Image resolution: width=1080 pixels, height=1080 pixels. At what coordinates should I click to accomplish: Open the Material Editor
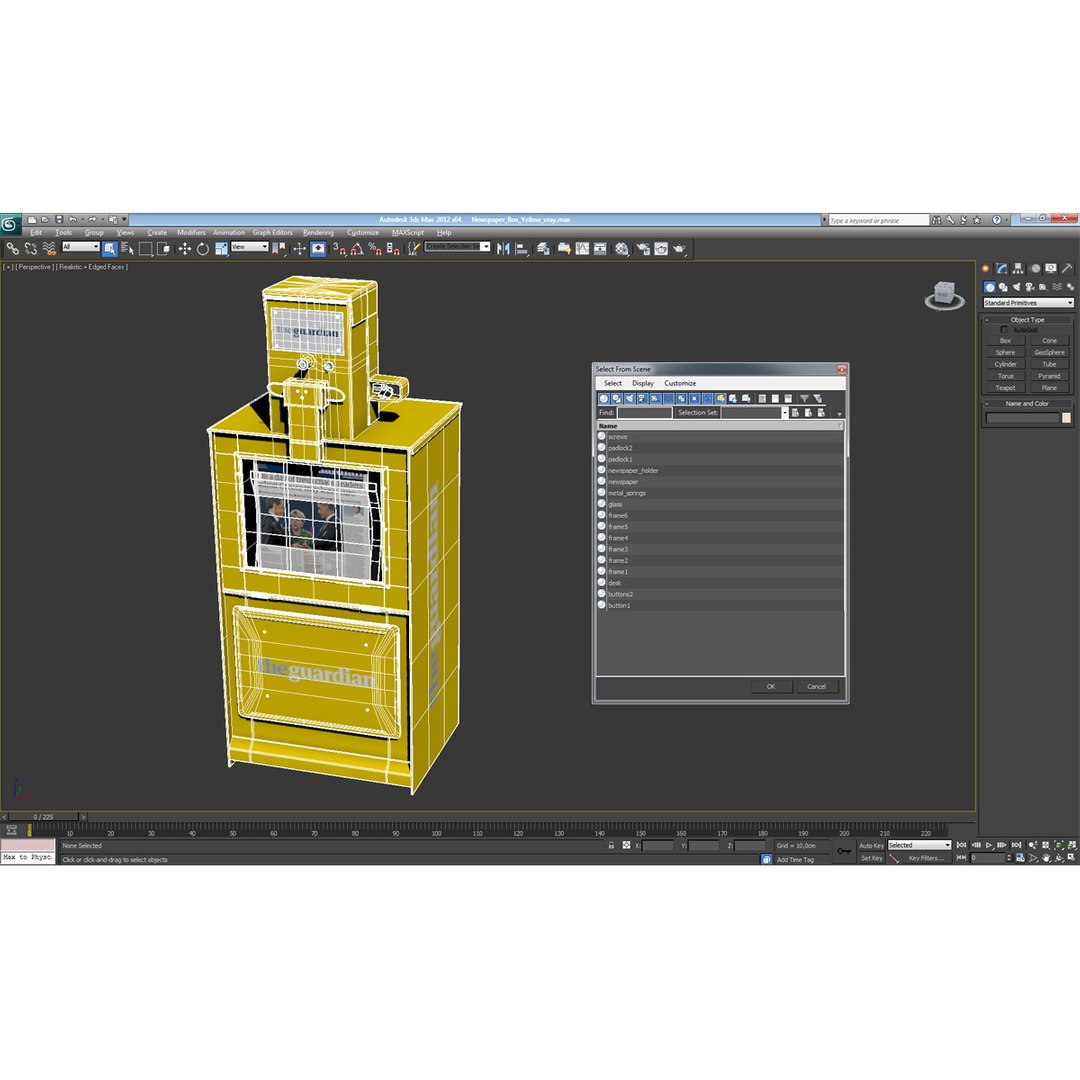[x=622, y=249]
